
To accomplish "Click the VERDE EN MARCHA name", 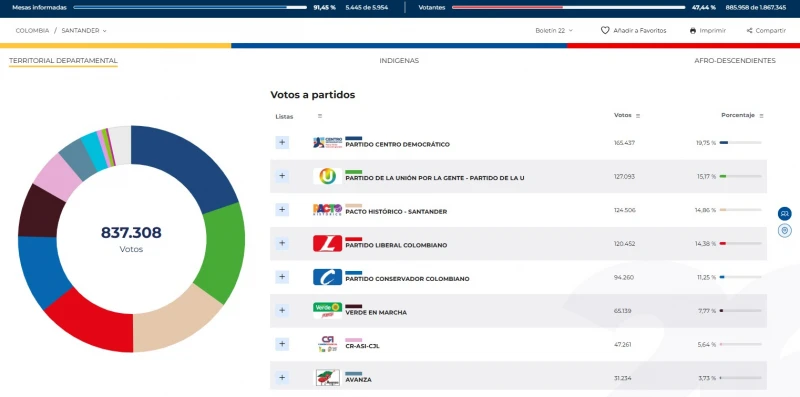I will click(376, 313).
